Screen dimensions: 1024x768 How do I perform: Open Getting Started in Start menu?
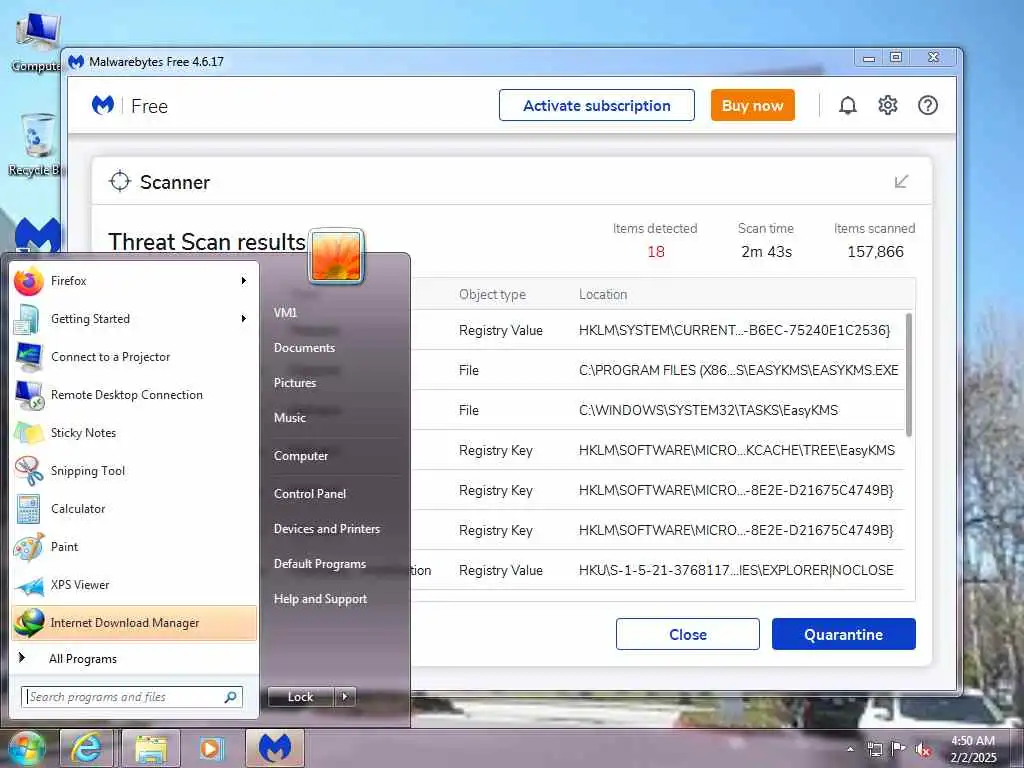pyautogui.click(x=134, y=319)
